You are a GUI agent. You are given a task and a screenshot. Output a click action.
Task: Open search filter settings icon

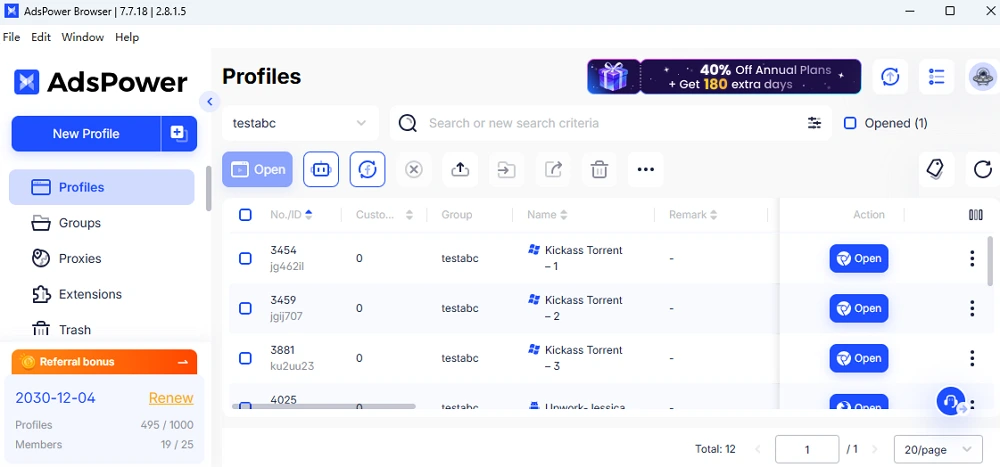click(814, 123)
